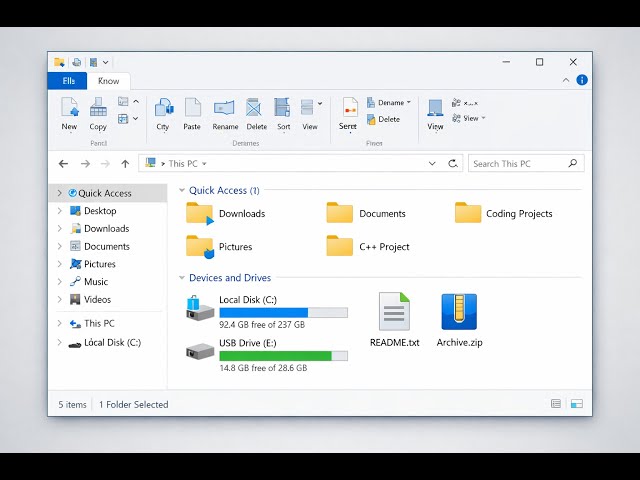This screenshot has height=480, width=640.
Task: Select the README.txt file
Action: [x=394, y=320]
